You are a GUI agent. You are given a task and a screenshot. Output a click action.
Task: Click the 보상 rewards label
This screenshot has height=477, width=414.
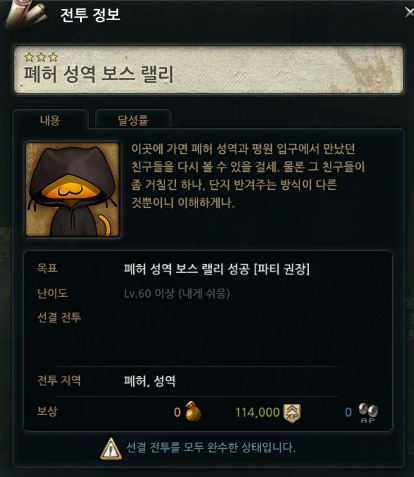[47, 411]
